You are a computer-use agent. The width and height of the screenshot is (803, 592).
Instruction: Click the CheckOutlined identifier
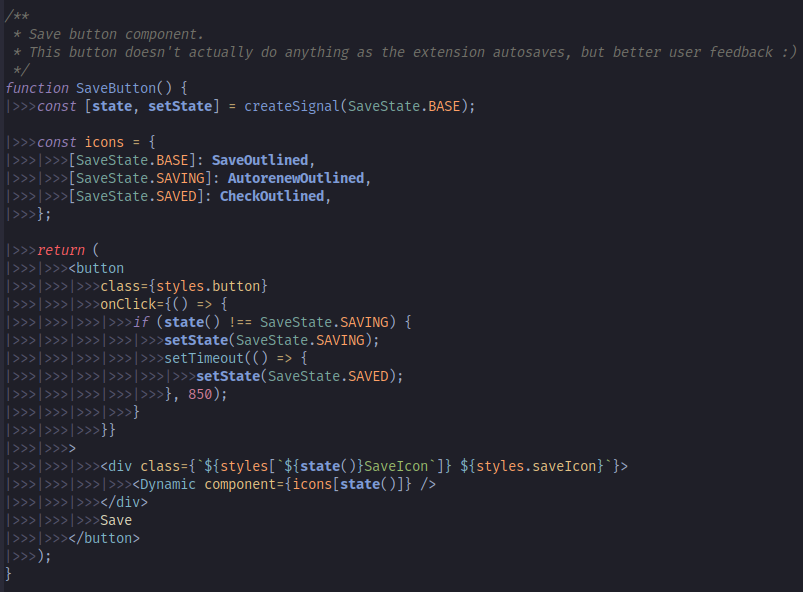271,196
